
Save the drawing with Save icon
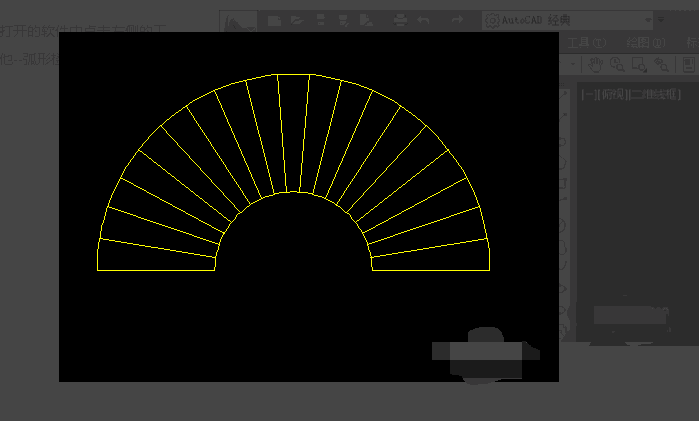point(321,20)
